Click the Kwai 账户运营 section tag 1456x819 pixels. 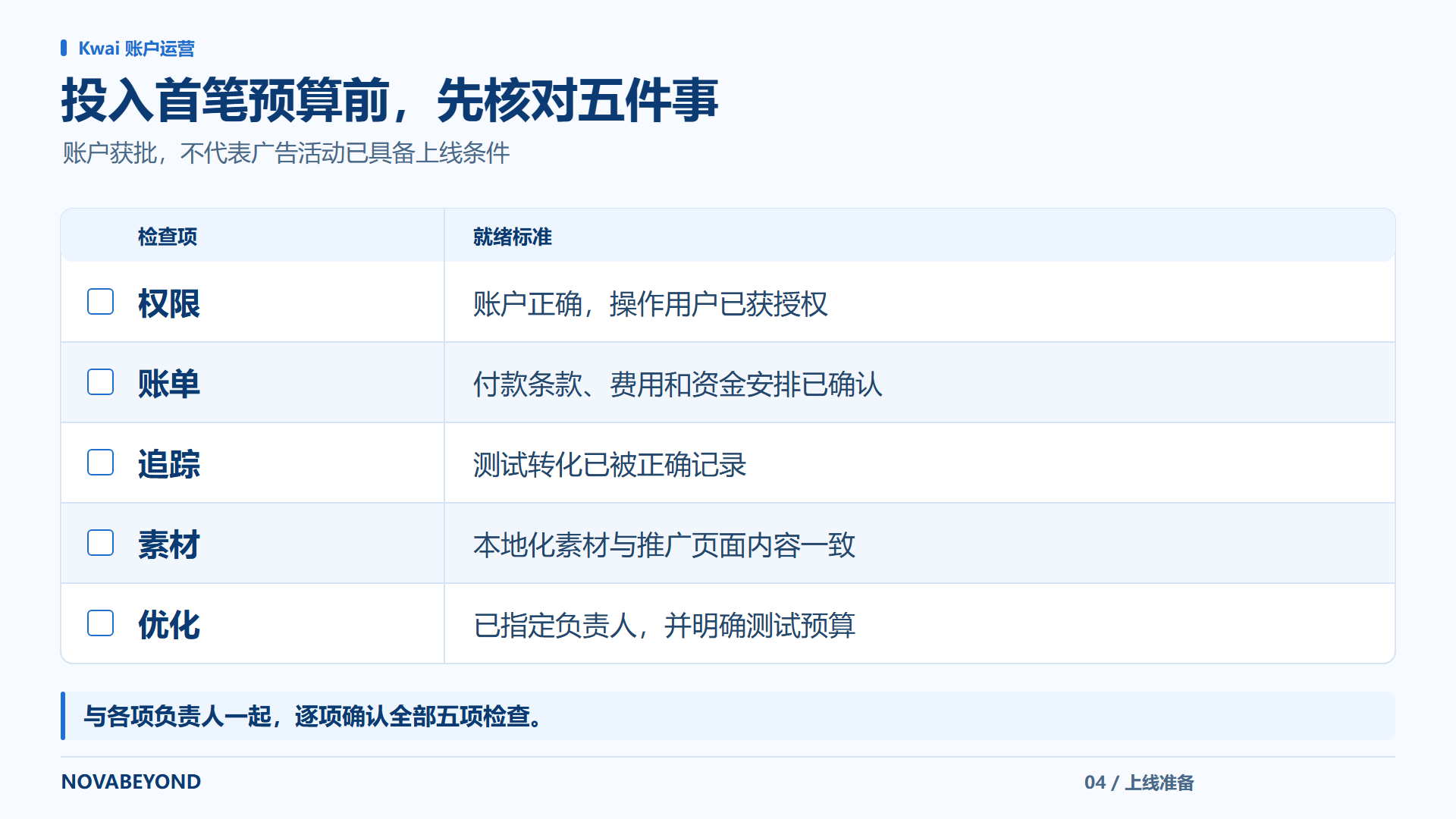tap(136, 49)
